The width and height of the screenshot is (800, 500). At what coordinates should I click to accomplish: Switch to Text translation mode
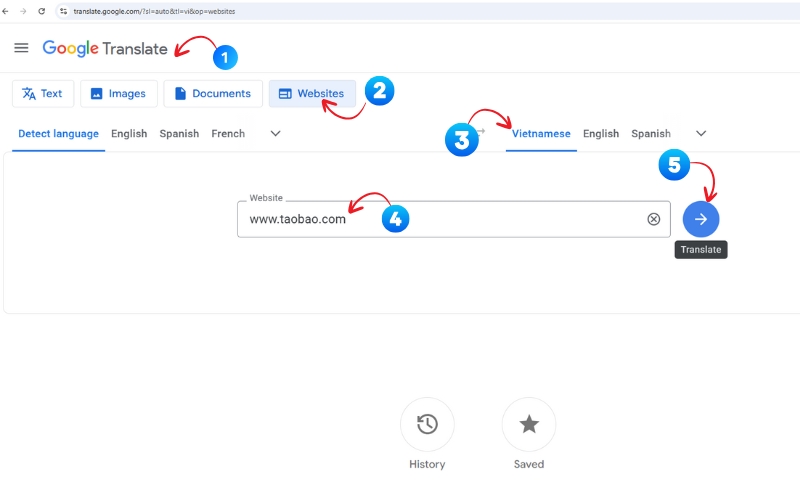43,93
